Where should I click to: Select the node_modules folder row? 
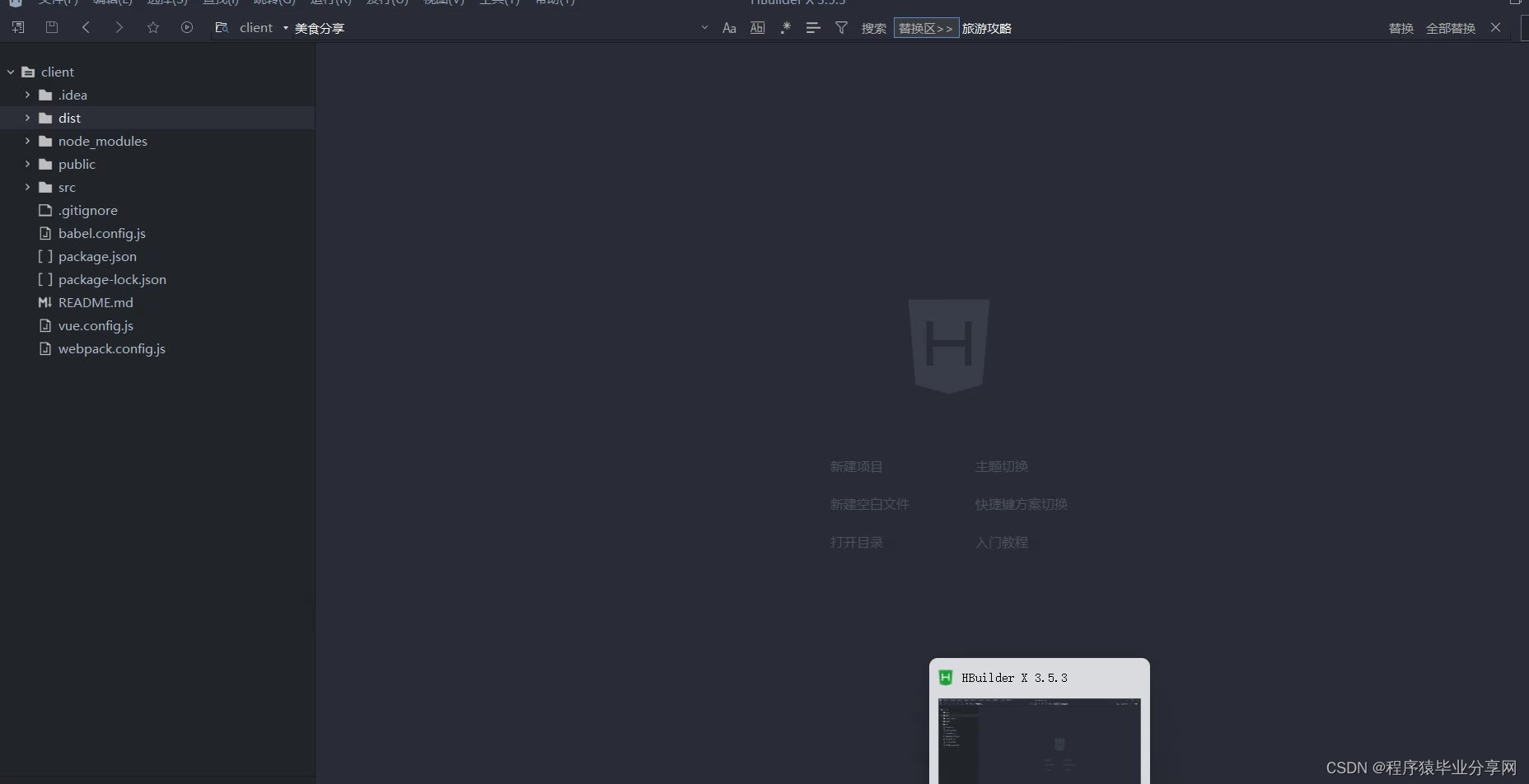pyautogui.click(x=157, y=141)
